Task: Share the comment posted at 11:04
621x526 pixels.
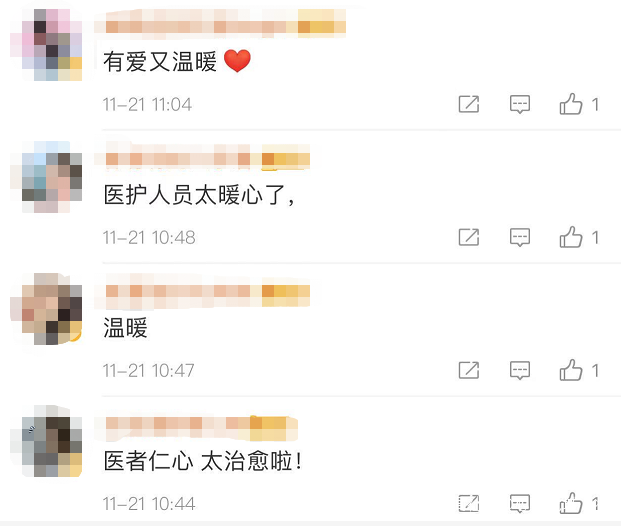Action: point(469,104)
